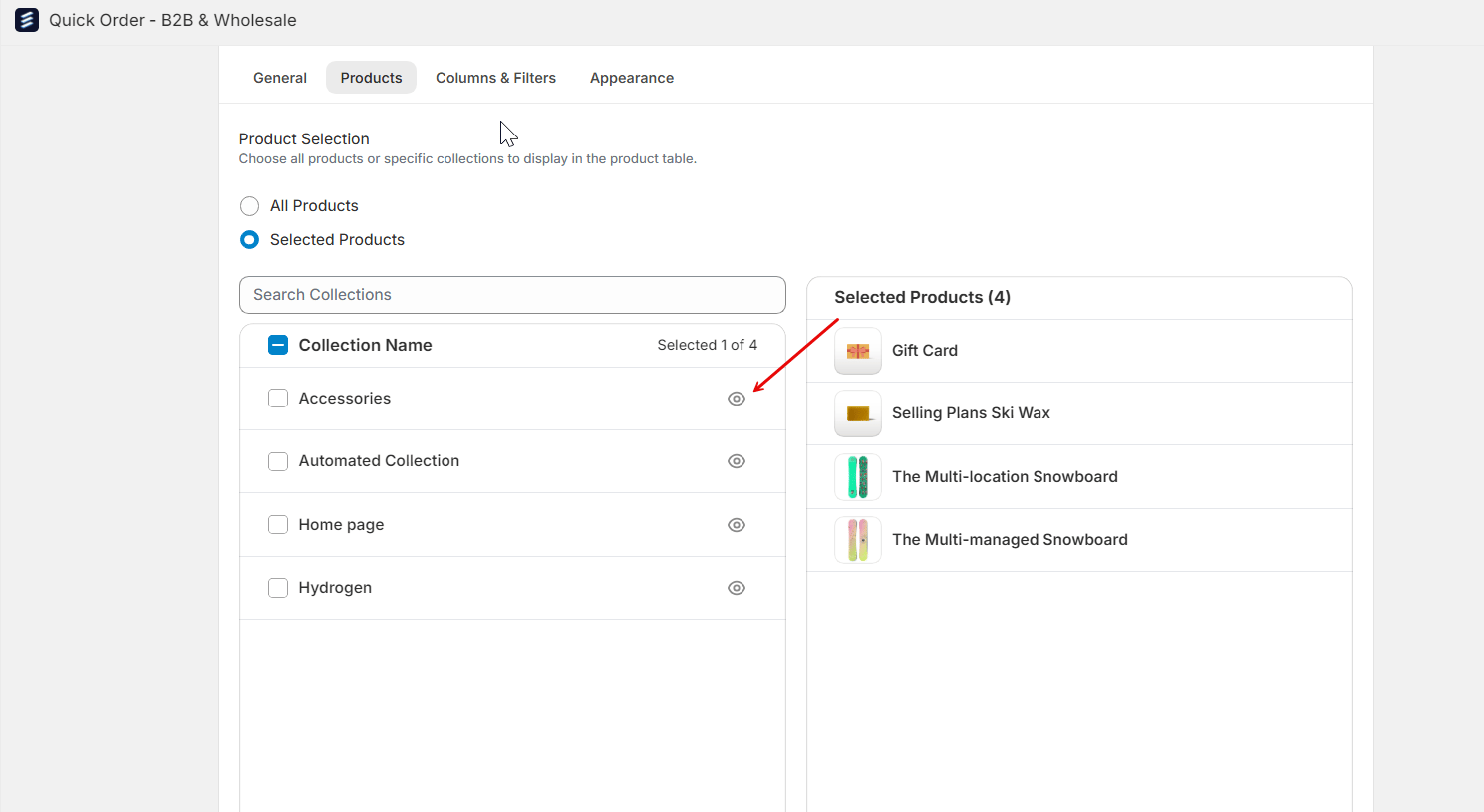Click the Quick Order app logo icon
The height and width of the screenshot is (812, 1484).
[27, 20]
